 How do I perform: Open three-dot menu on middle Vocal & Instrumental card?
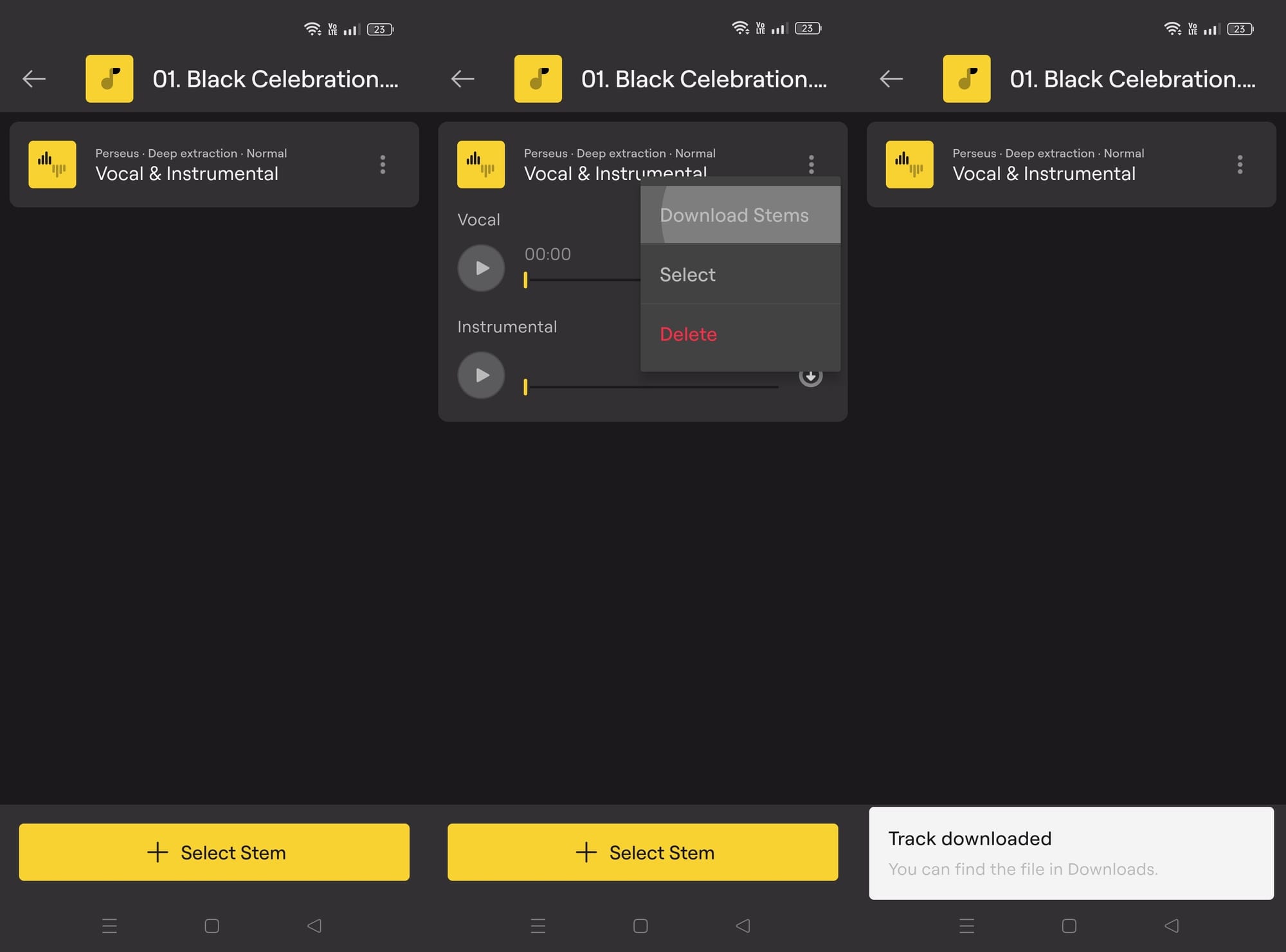(x=811, y=165)
